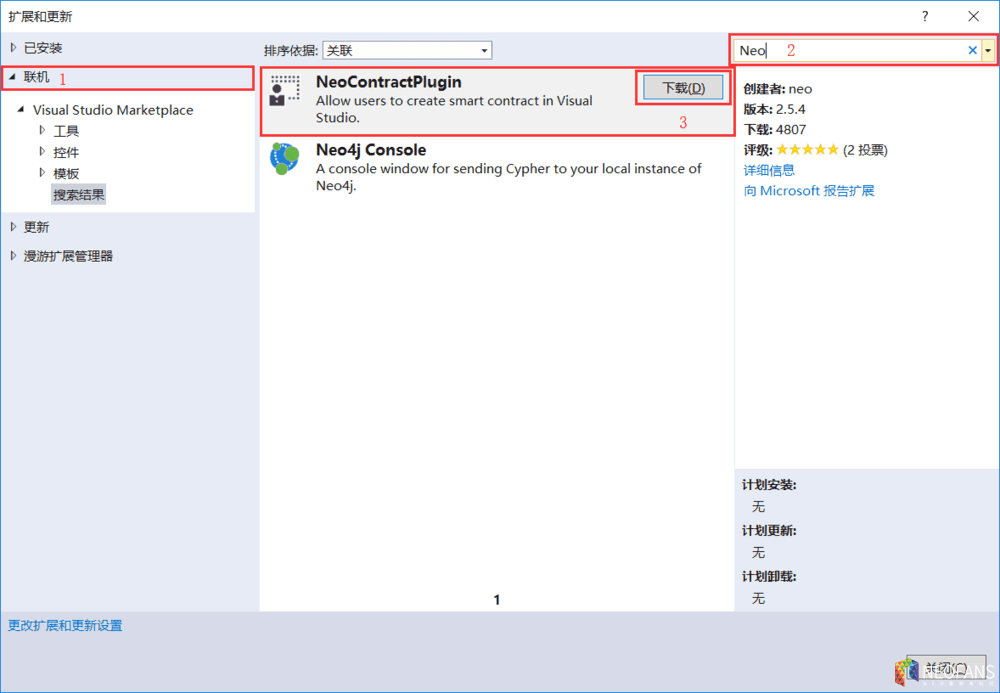This screenshot has width=1000, height=693.
Task: Click the 版本: 2.5.4 text
Action: pyautogui.click(x=774, y=109)
